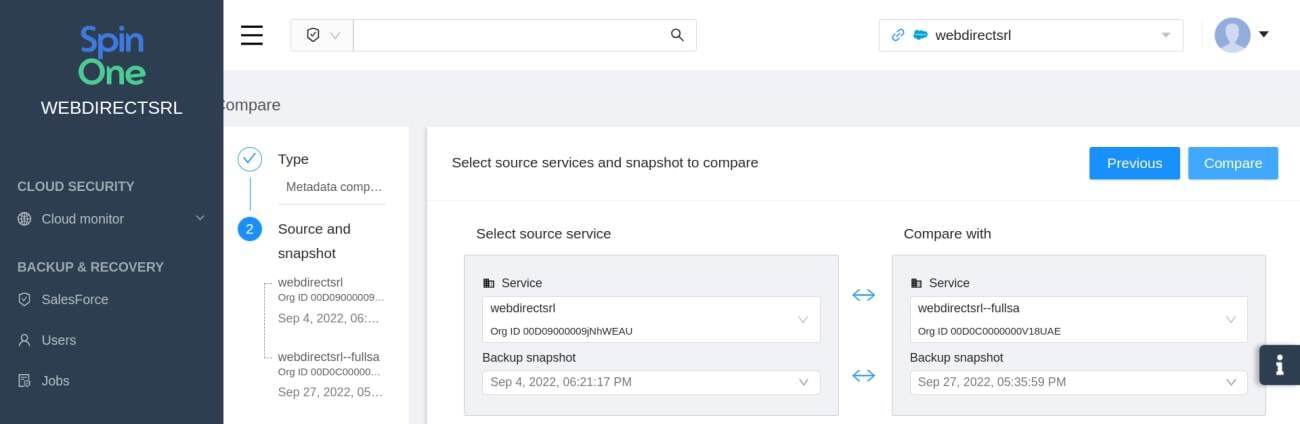1300x424 pixels.
Task: Click webdirectsrl--fullsa in the step summary
Action: [328, 356]
